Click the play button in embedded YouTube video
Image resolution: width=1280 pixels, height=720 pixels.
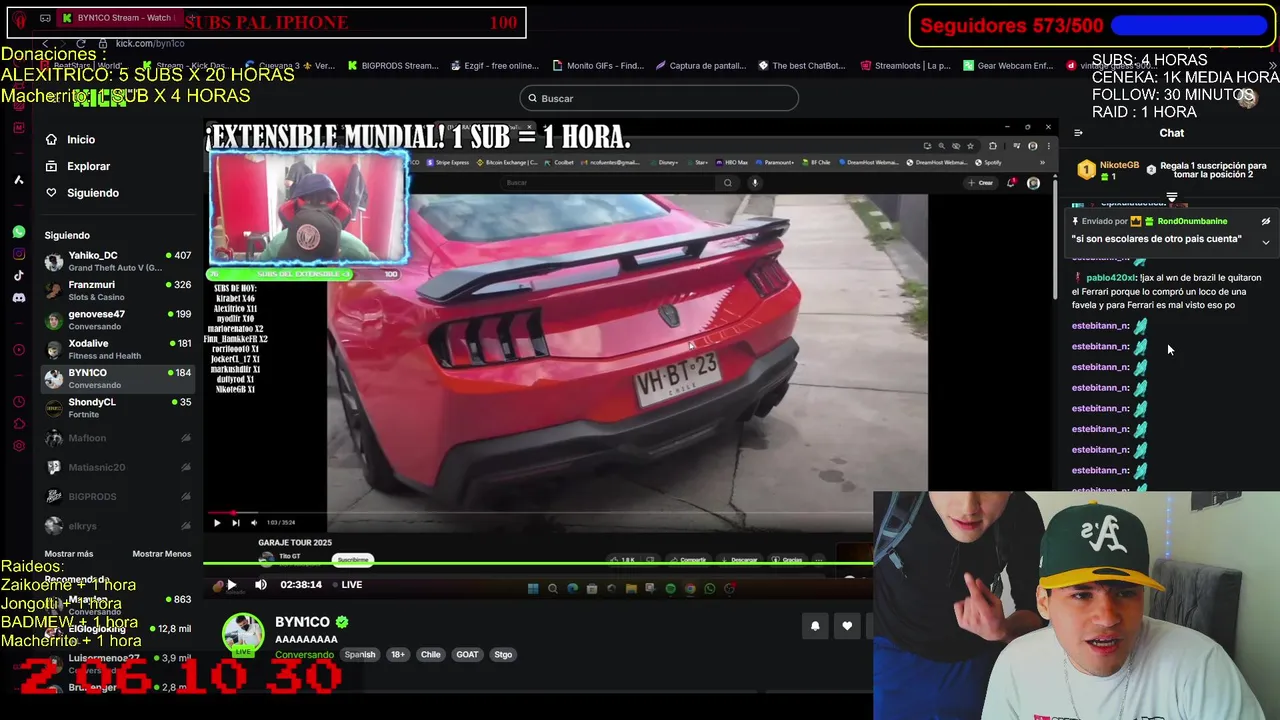(217, 522)
